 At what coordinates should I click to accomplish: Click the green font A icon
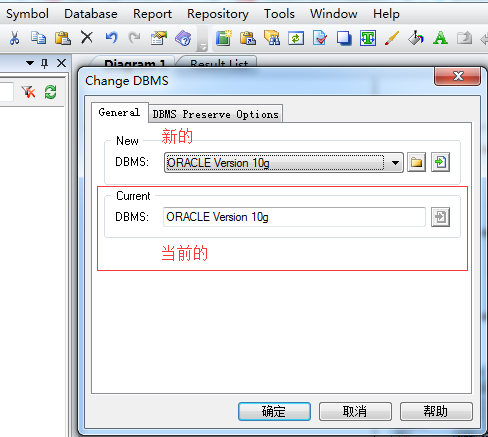pos(440,38)
